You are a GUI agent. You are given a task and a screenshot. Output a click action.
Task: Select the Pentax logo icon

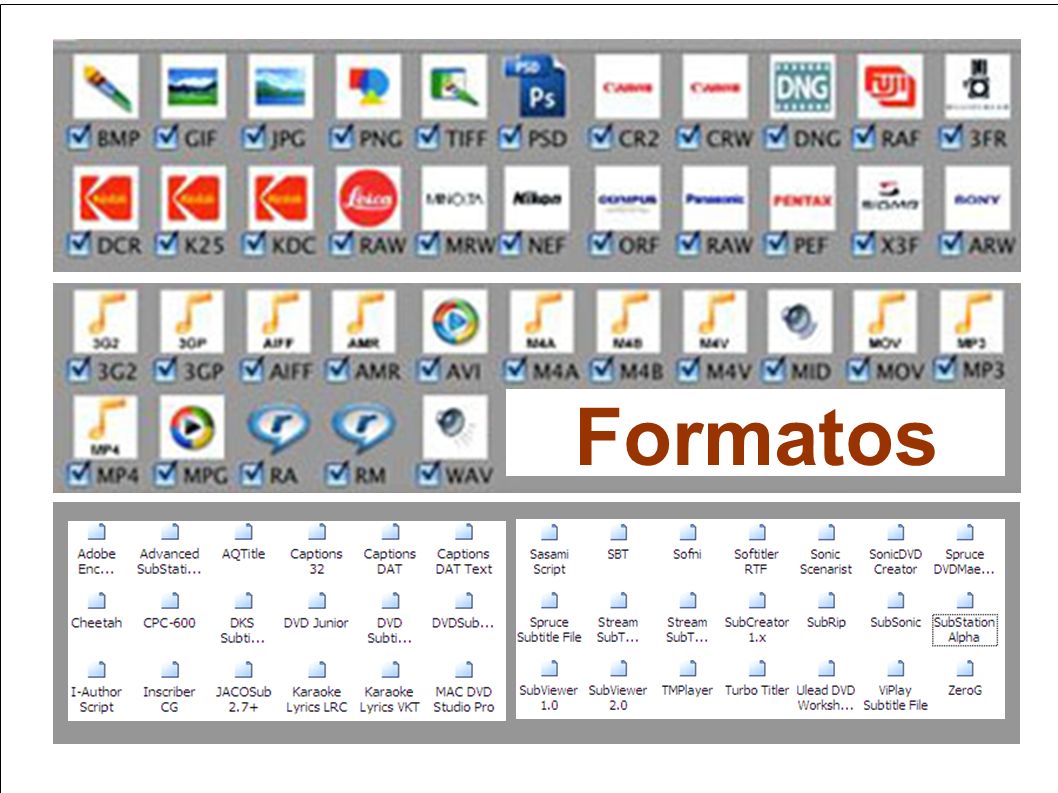pyautogui.click(x=802, y=198)
